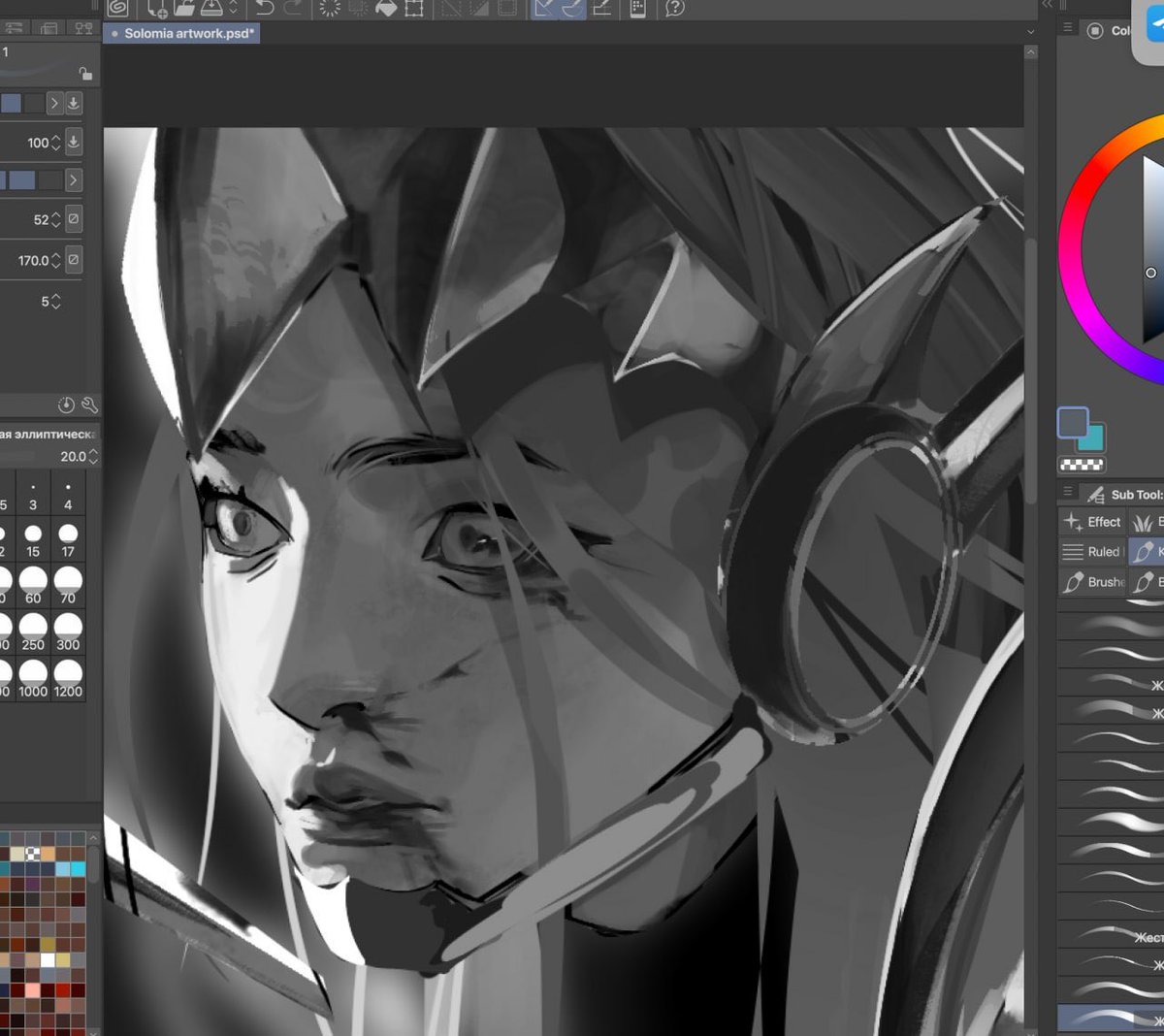The height and width of the screenshot is (1036, 1164).
Task: Click the Fill bucket icon
Action: pyautogui.click(x=386, y=8)
